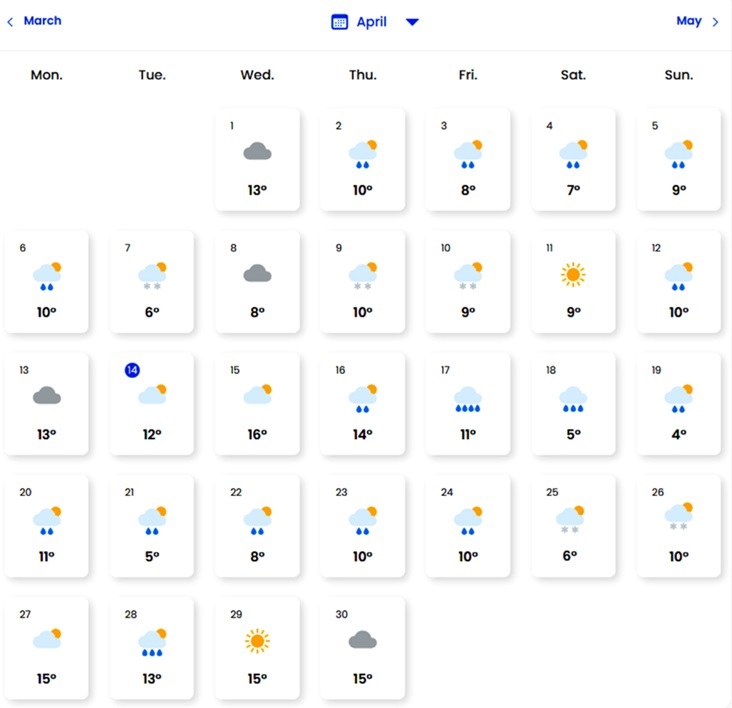This screenshot has height=708, width=732.
Task: Open the April 20 forecast card
Action: [46, 527]
